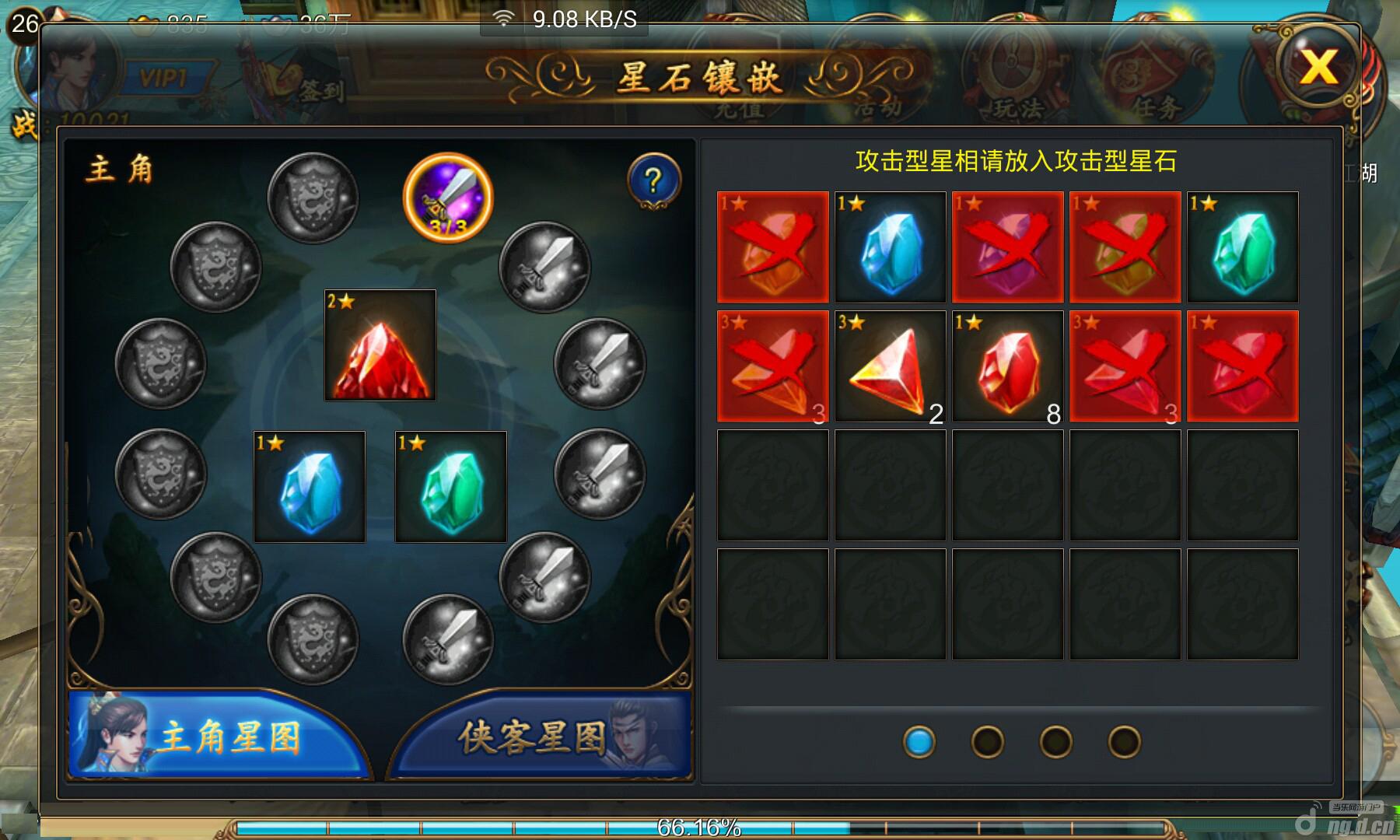Screen dimensions: 1400x840
Task: Select the first page indicator dot
Action: [x=919, y=741]
